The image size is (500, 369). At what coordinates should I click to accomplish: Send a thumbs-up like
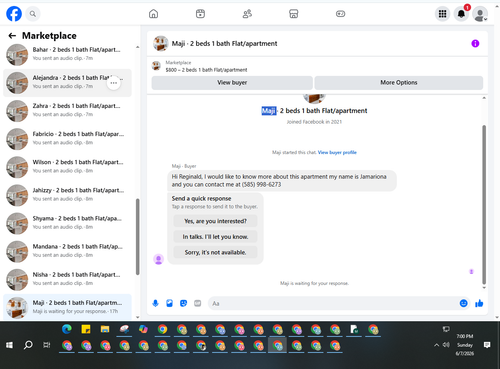(479, 303)
